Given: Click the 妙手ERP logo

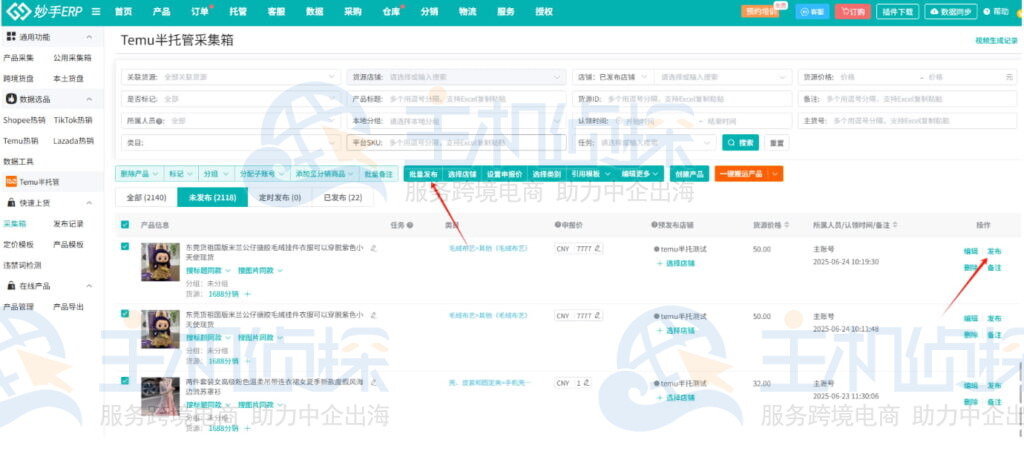Looking at the screenshot, I should (44, 11).
